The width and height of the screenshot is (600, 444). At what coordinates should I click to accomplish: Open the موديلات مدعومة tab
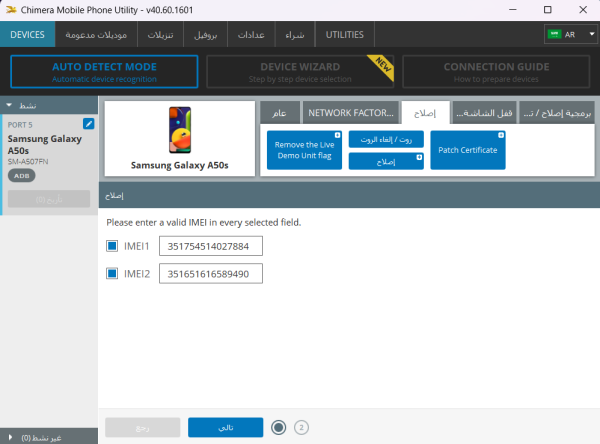point(96,34)
